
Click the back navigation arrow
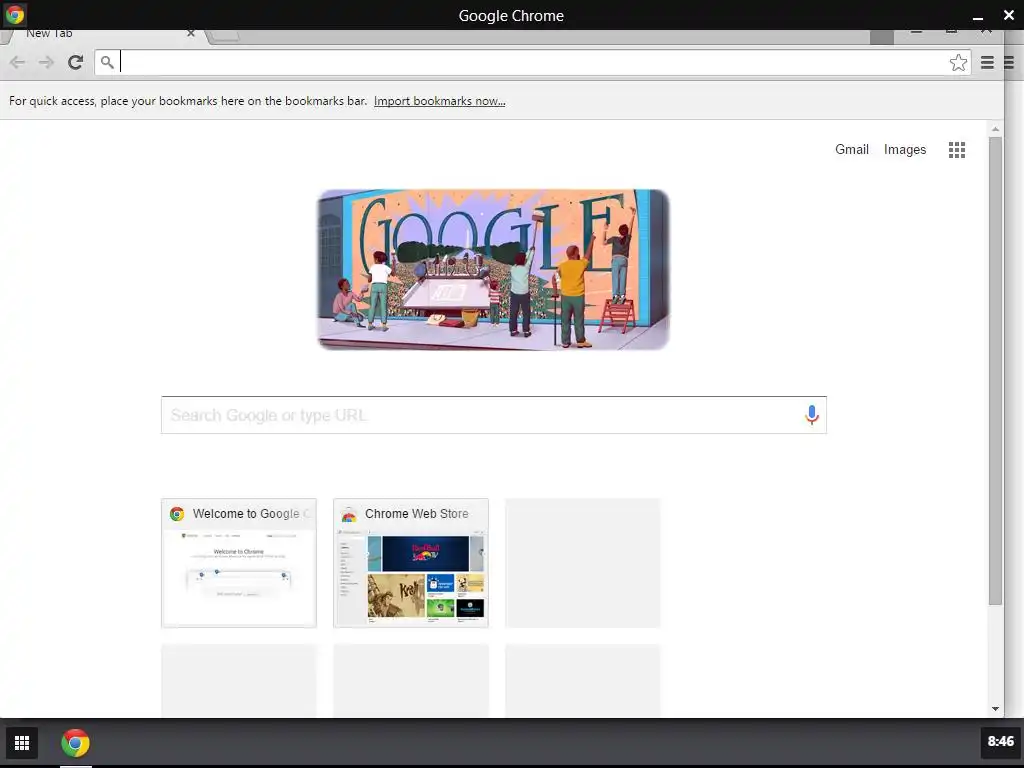18,62
